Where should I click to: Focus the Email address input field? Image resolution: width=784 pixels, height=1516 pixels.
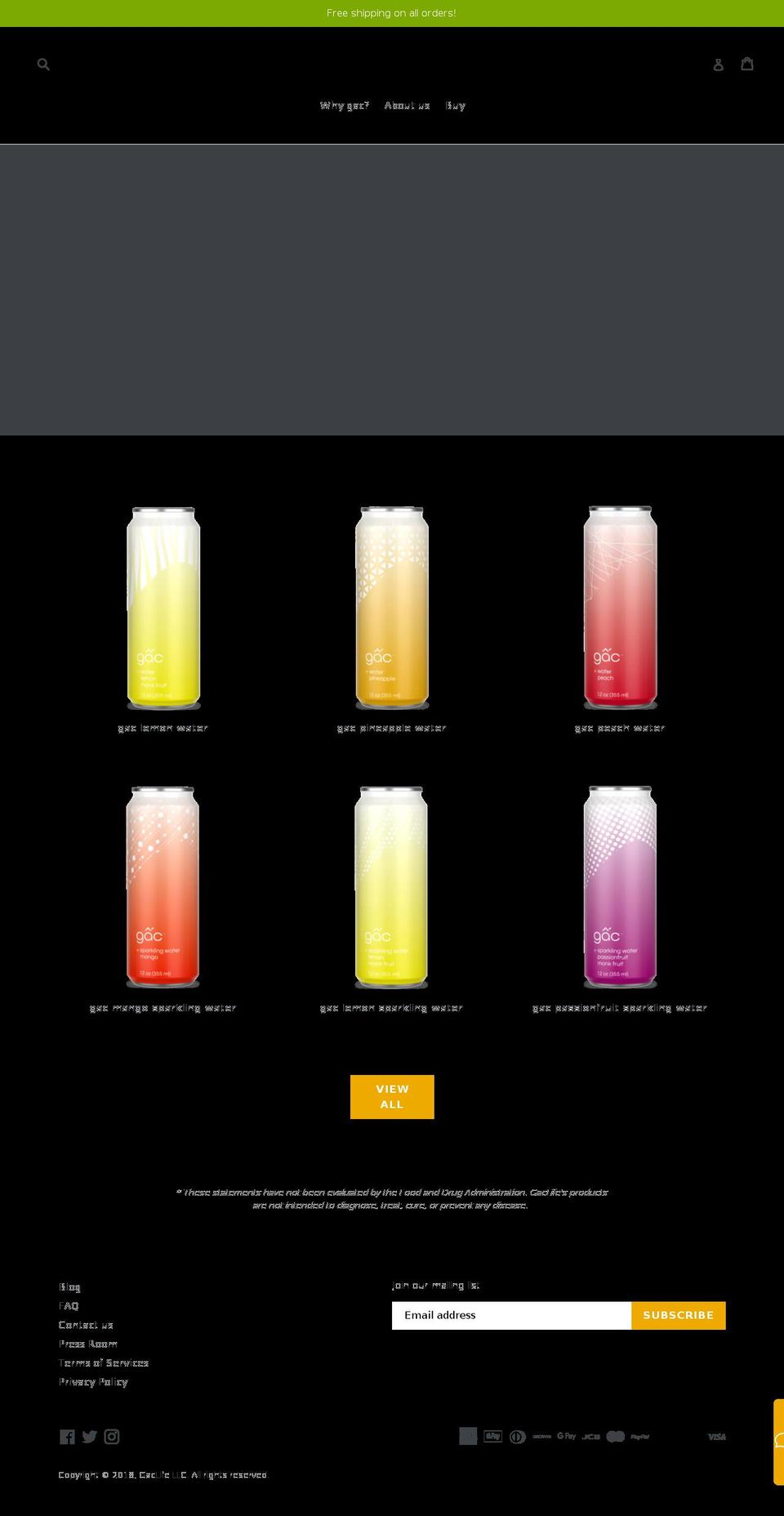pos(511,1315)
